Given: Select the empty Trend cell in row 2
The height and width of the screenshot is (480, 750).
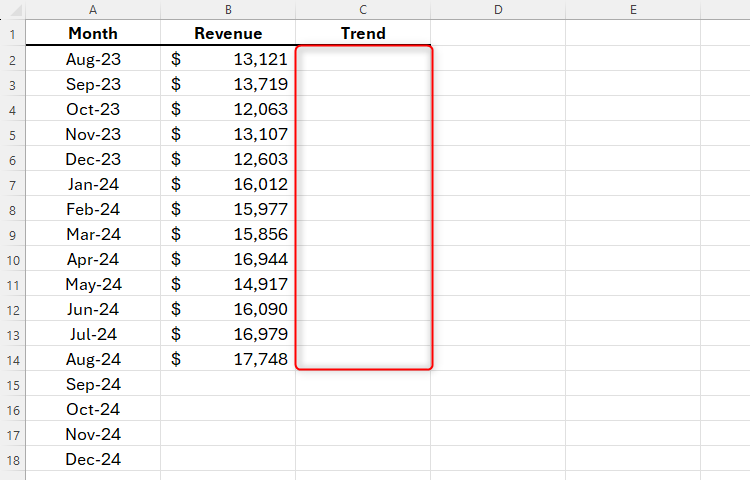Looking at the screenshot, I should click(x=363, y=59).
